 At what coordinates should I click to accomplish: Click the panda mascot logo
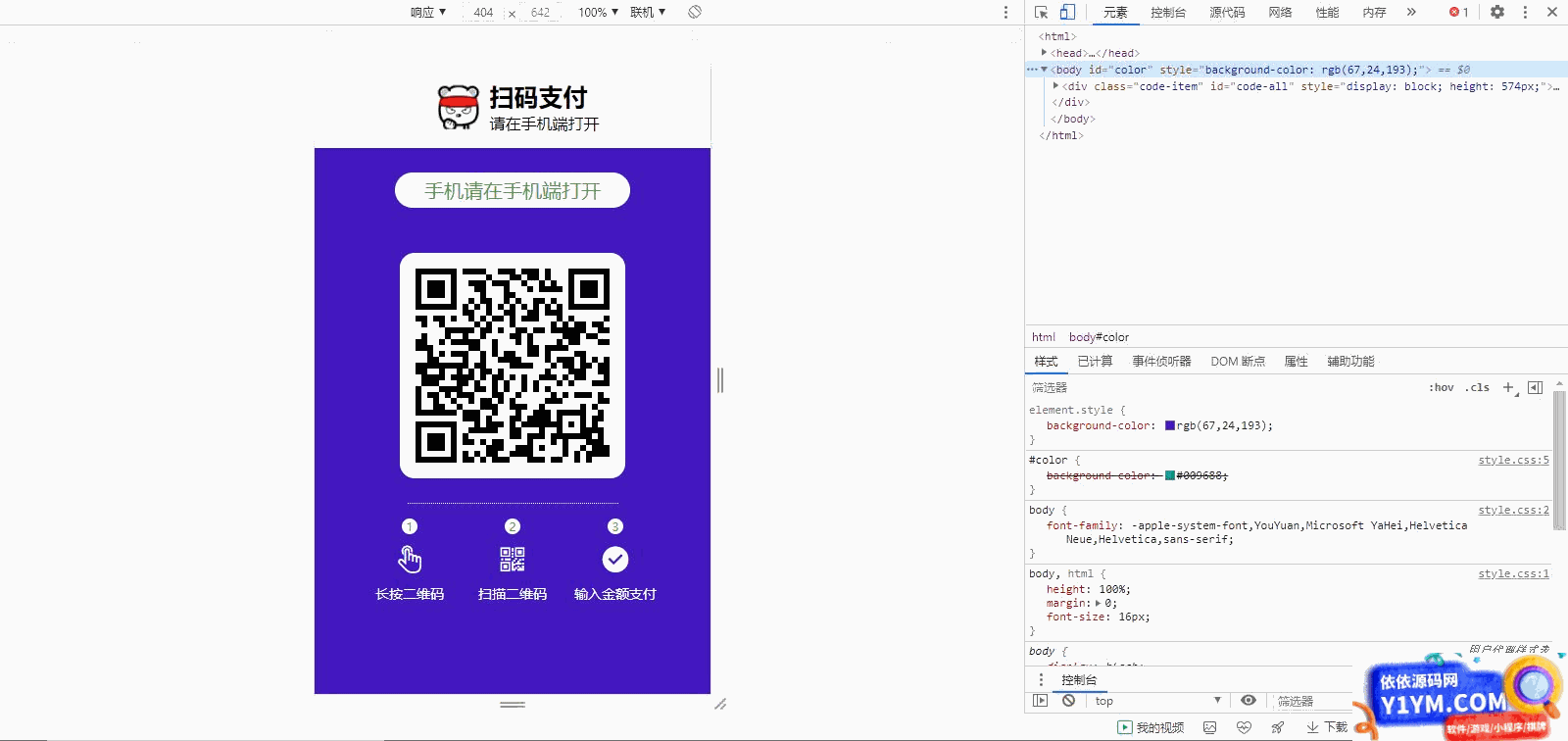459,107
